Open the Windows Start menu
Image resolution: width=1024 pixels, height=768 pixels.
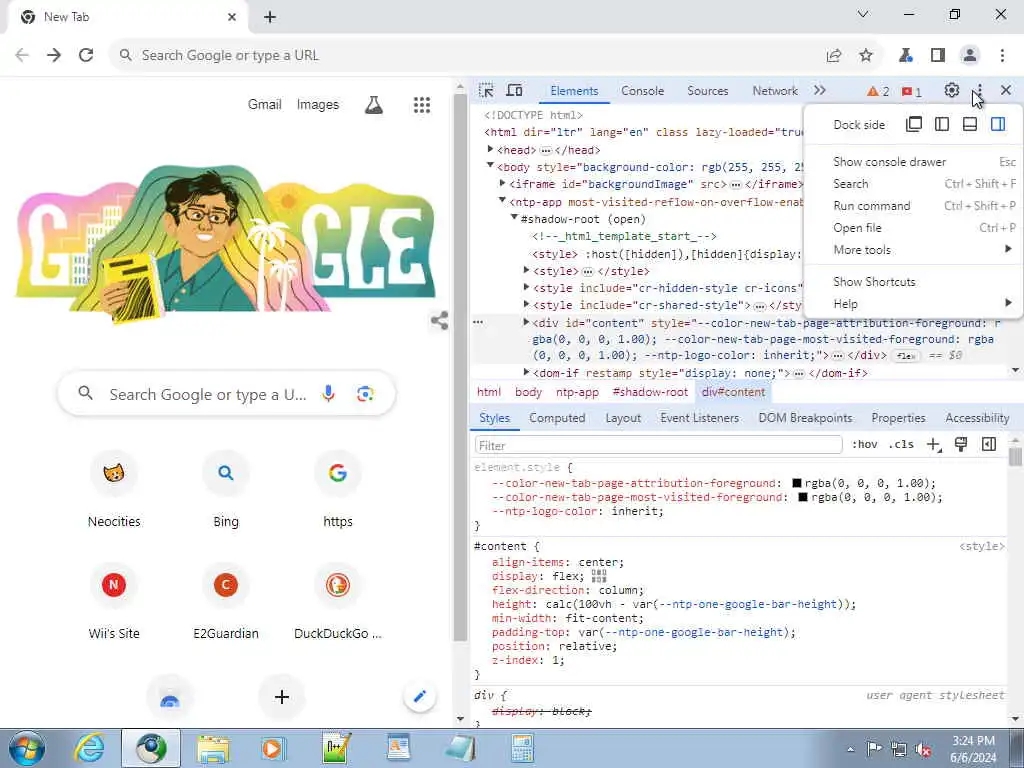(27, 748)
